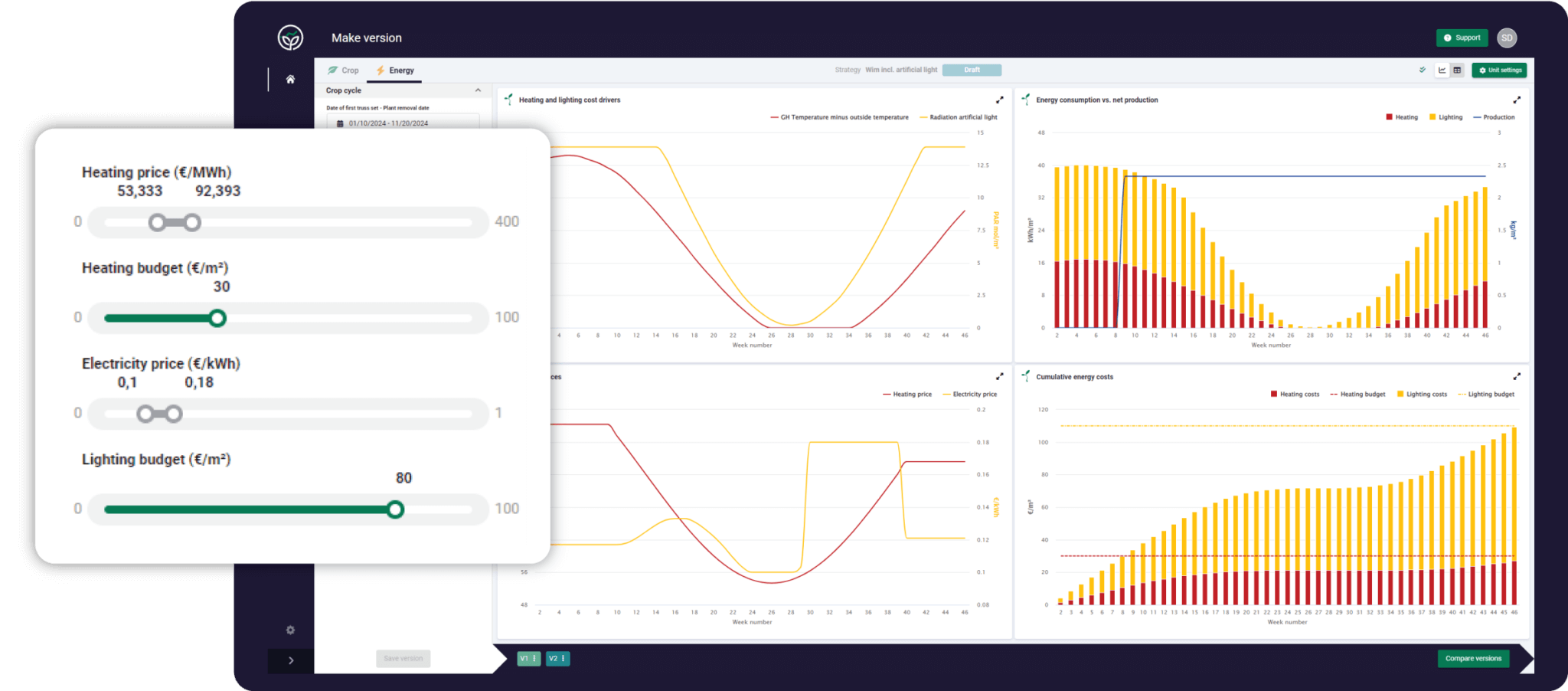Click the double checkmark status icon
1568x691 pixels.
[x=1423, y=70]
